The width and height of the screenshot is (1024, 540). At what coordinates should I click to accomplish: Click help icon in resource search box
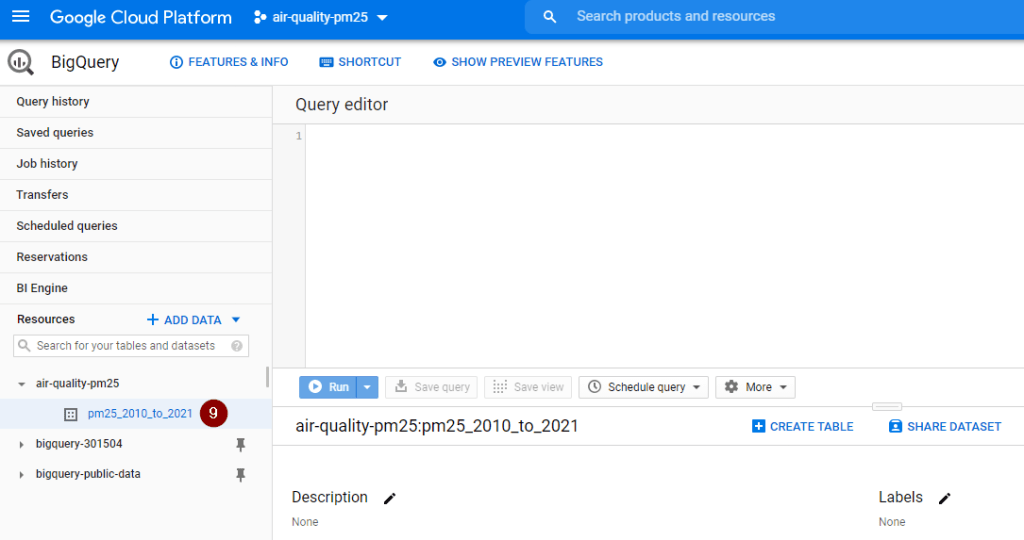(237, 346)
